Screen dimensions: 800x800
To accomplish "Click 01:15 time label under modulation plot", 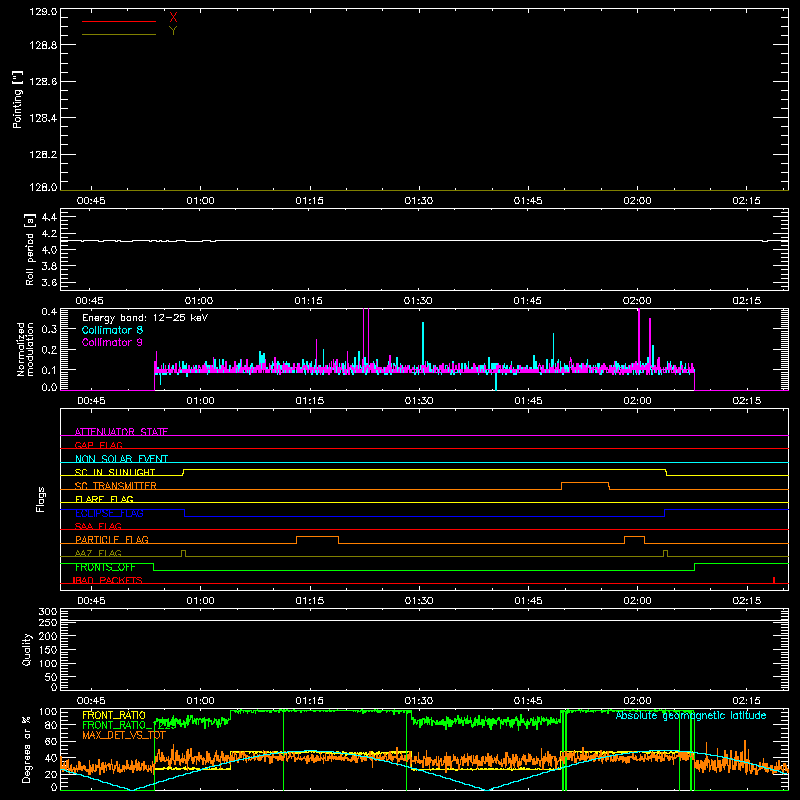I will (x=310, y=401).
